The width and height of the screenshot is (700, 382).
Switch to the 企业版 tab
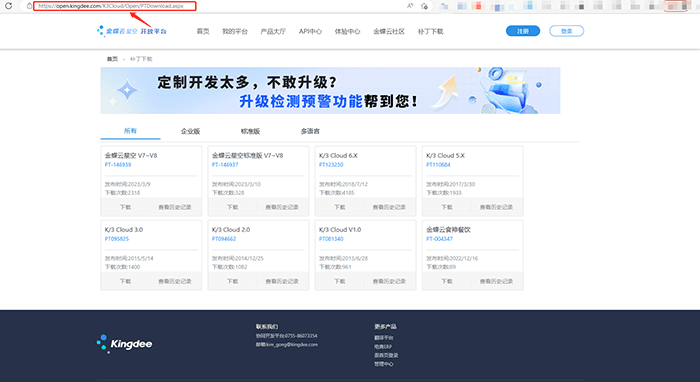(x=190, y=131)
